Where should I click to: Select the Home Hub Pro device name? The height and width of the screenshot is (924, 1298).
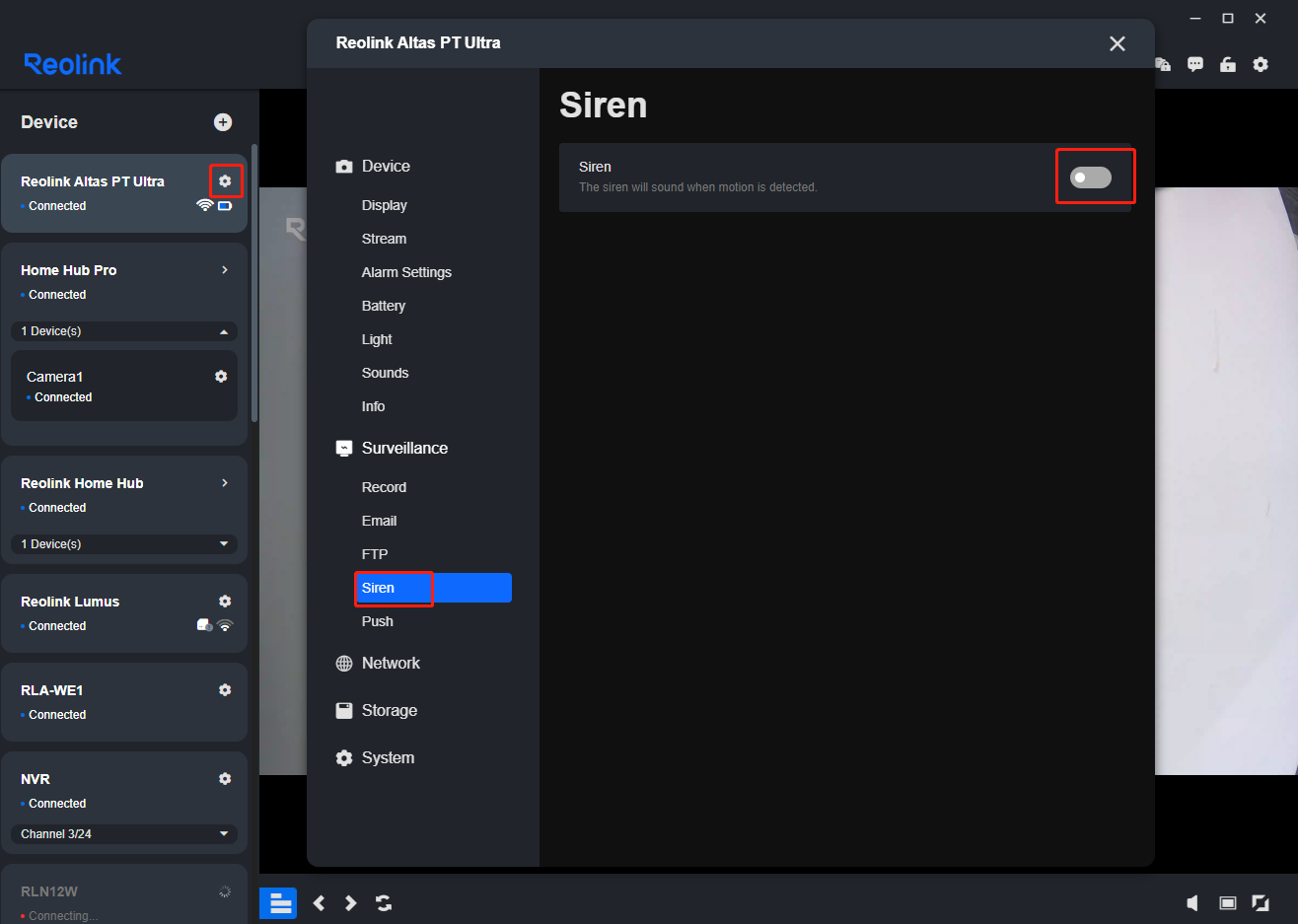click(69, 270)
